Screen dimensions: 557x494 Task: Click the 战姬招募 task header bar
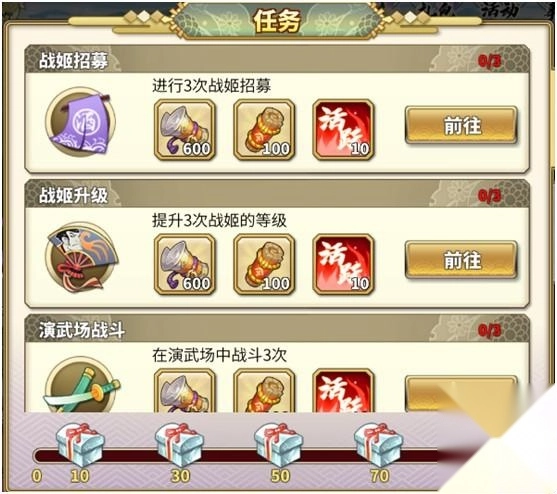(x=277, y=59)
